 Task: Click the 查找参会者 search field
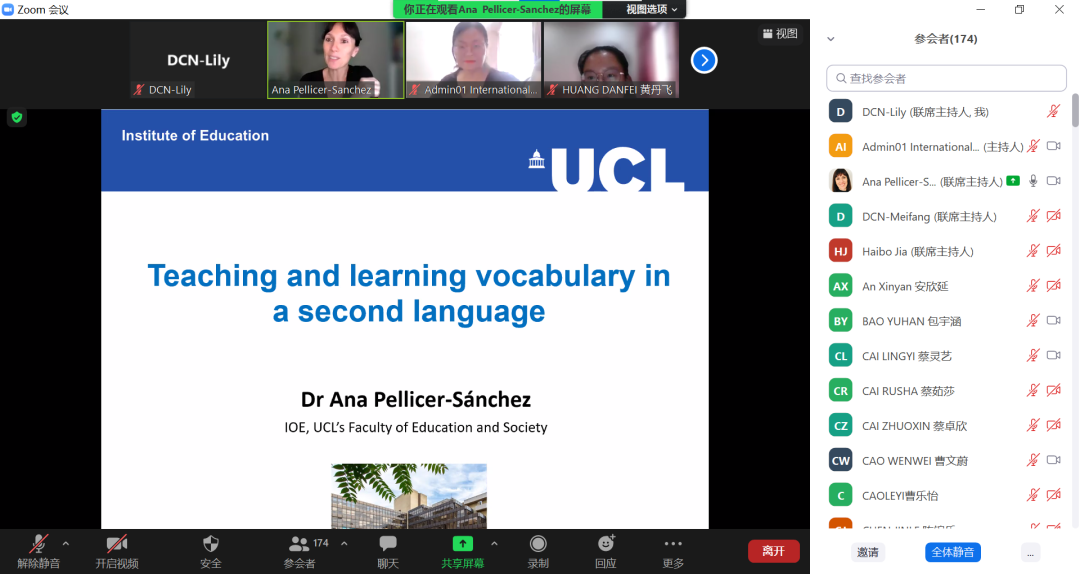(946, 78)
